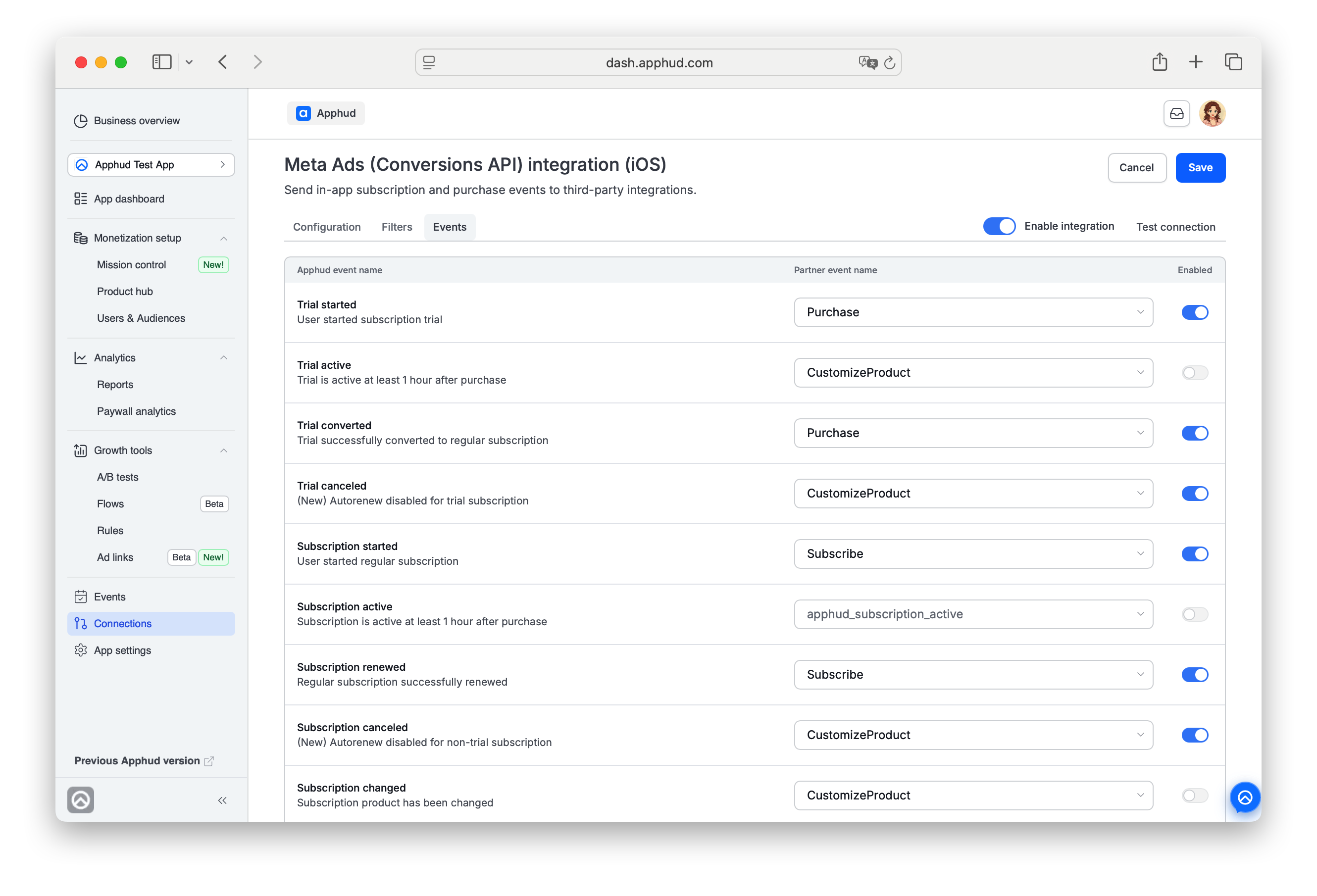Click the Safari sidebar toggle icon
Viewport: 1317px width, 896px height.
pyautogui.click(x=161, y=62)
